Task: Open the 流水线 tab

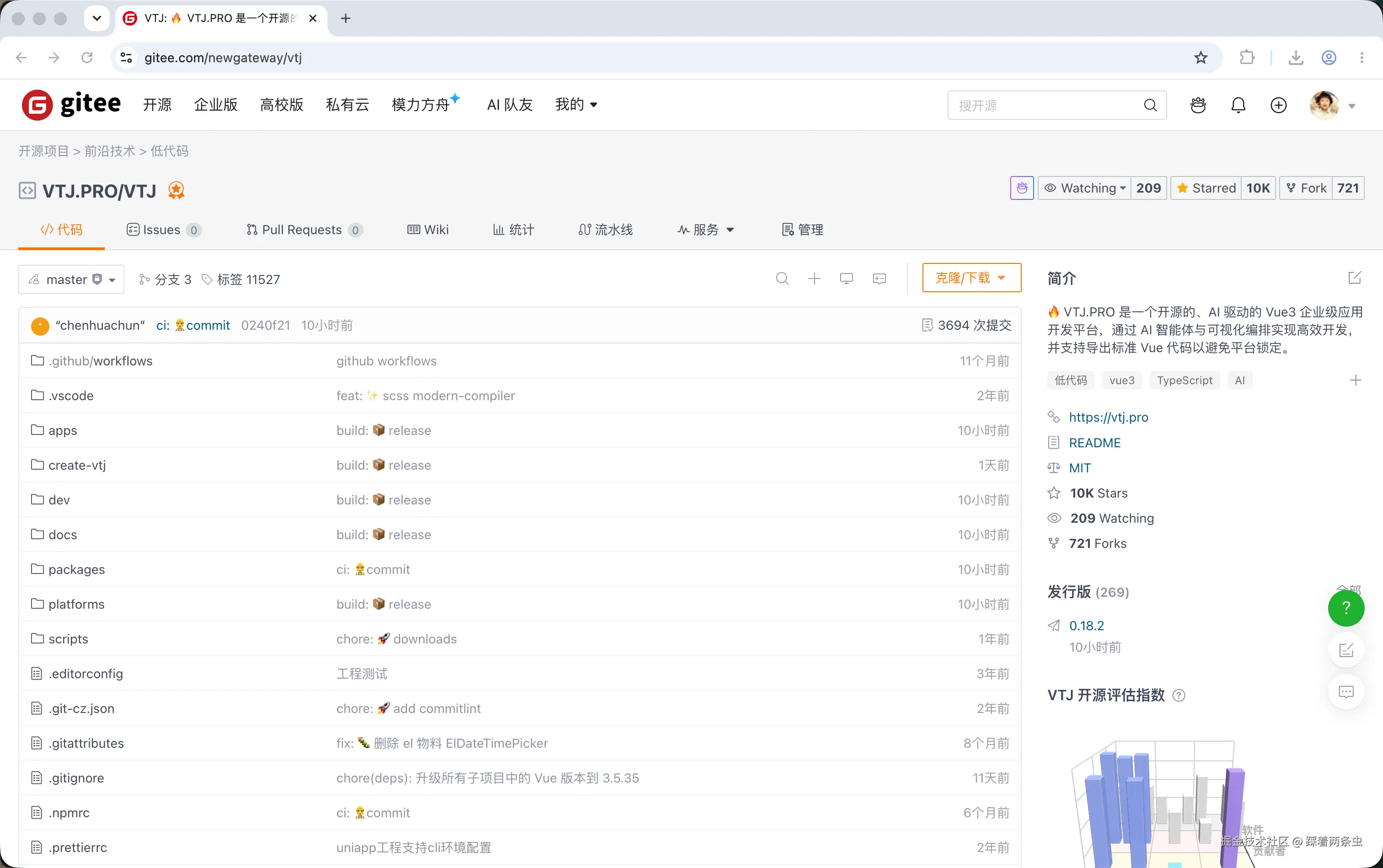Action: coord(606,230)
